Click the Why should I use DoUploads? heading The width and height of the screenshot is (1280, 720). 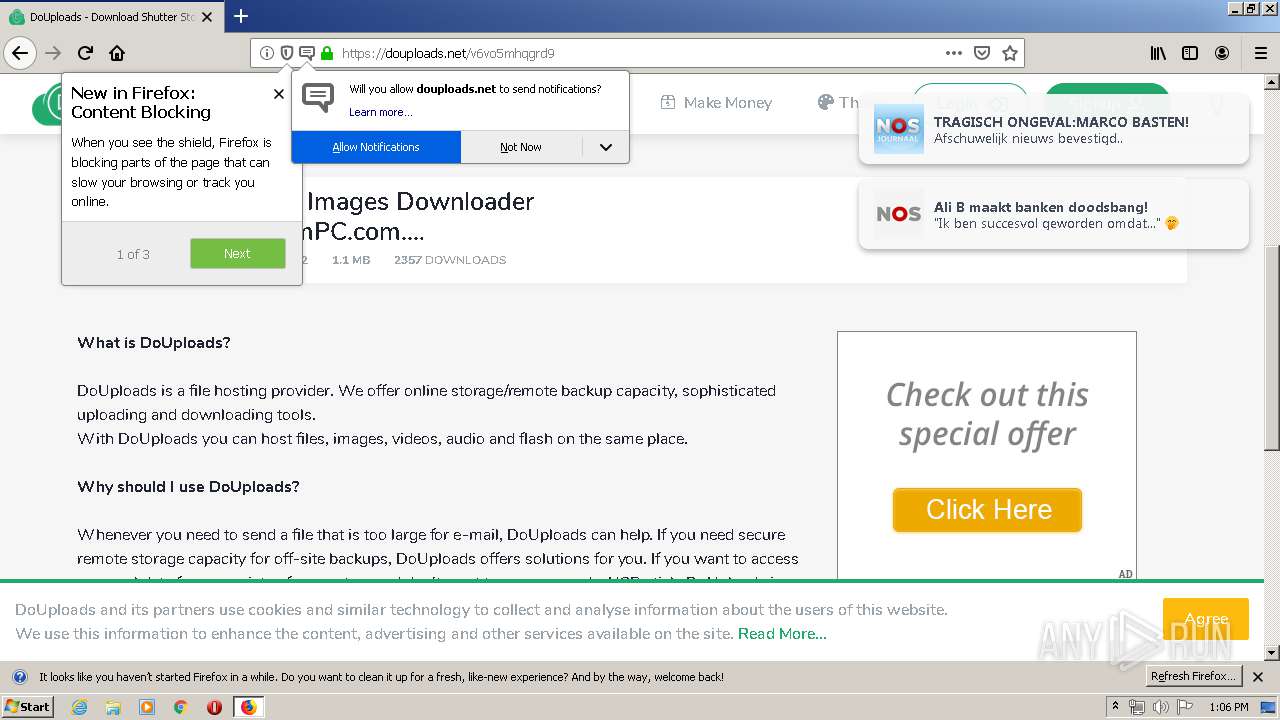tap(188, 486)
